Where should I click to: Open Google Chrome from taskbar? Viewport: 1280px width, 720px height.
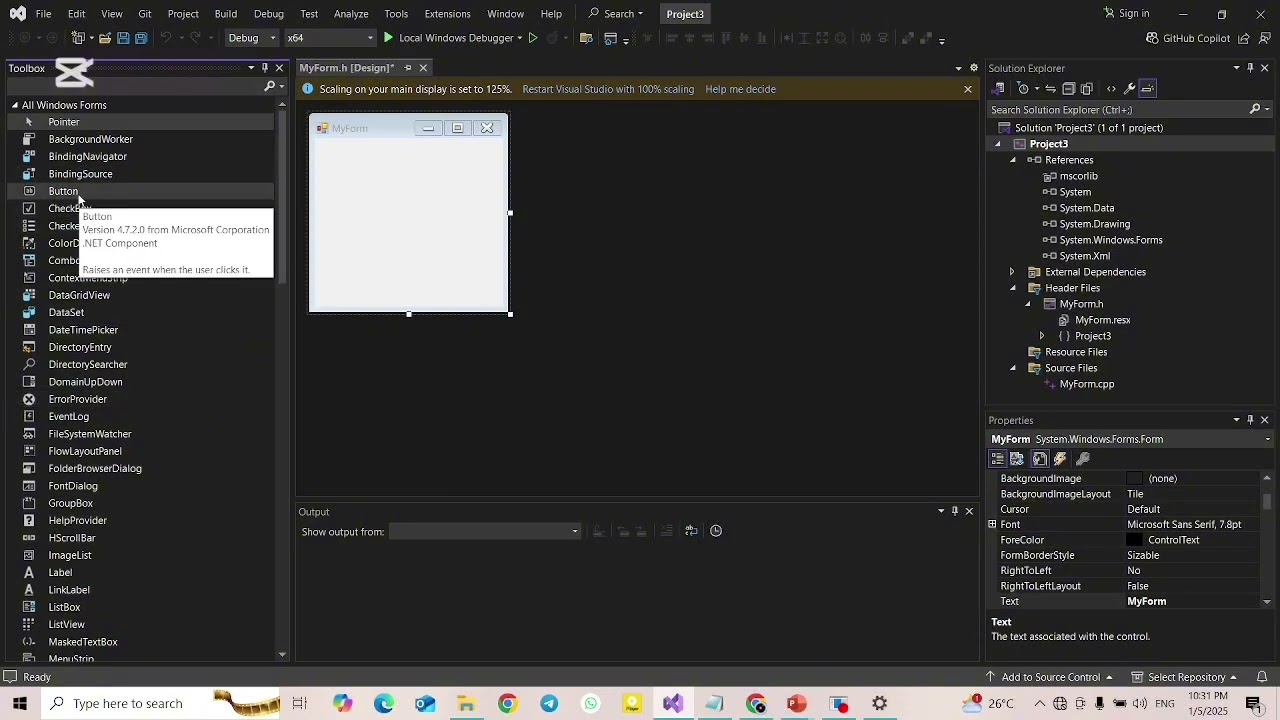pyautogui.click(x=508, y=704)
